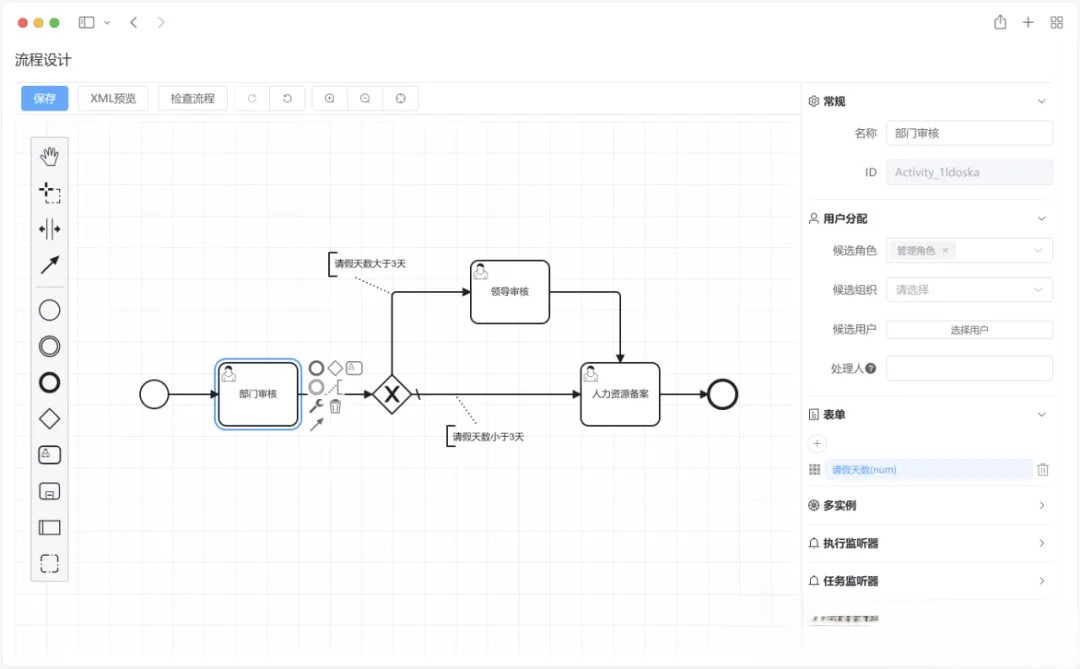The height and width of the screenshot is (669, 1080).
Task: Pick the dashed group shape in palette
Action: pyautogui.click(x=49, y=564)
